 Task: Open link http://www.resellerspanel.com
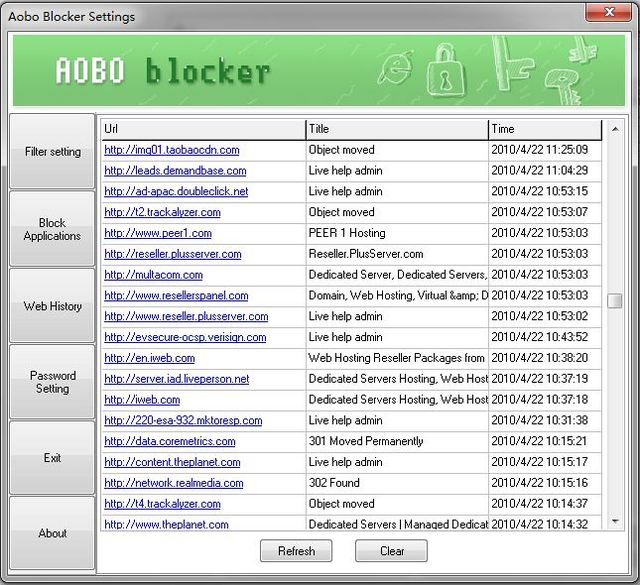pos(176,296)
